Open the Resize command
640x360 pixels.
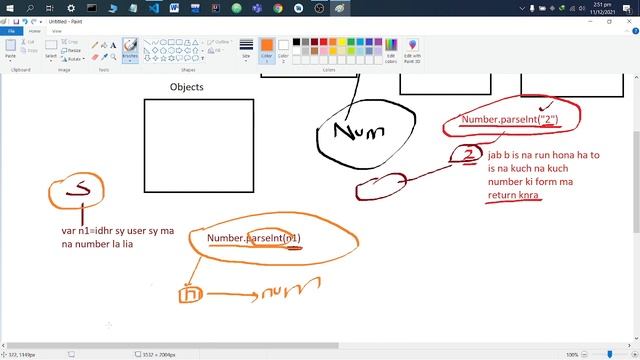click(71, 51)
